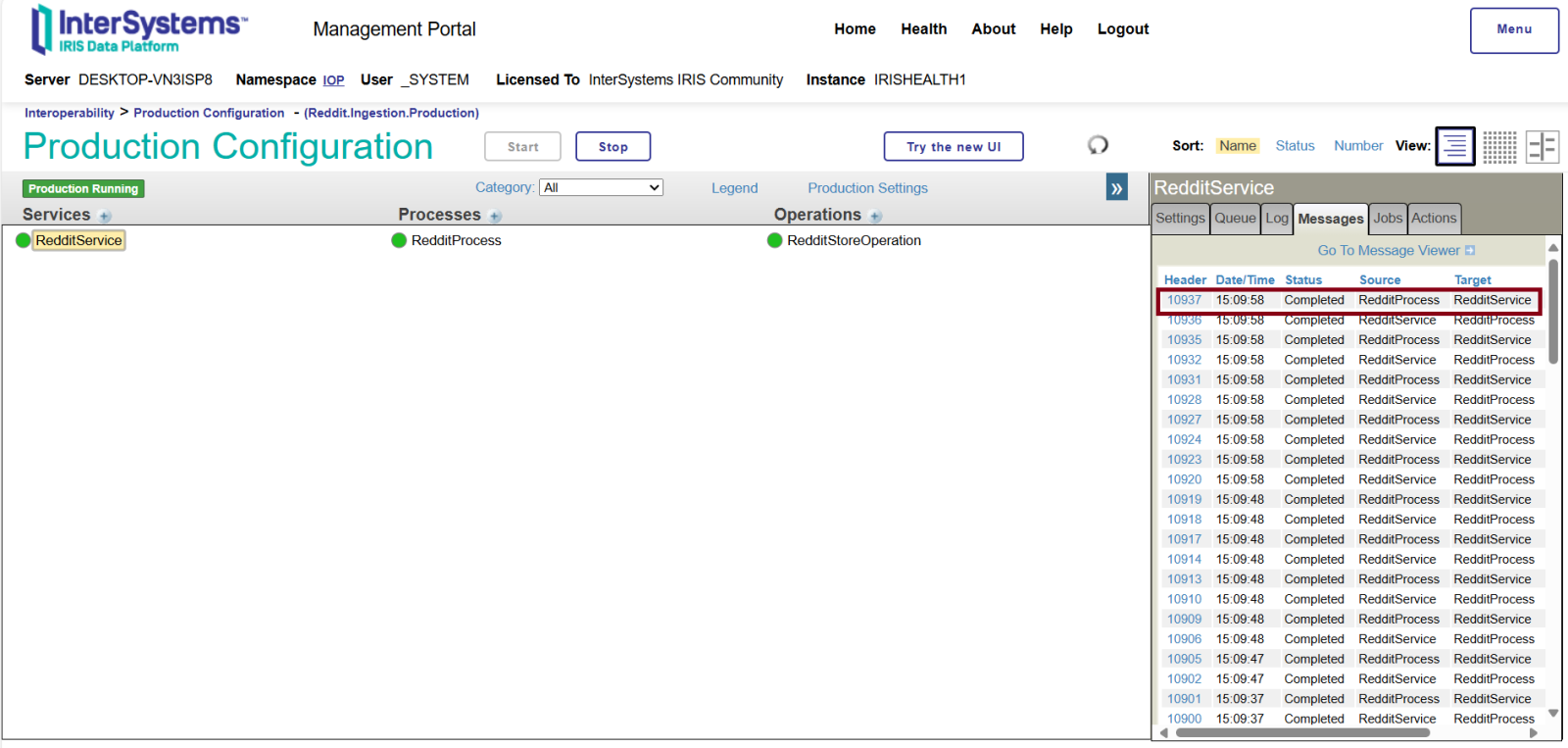
Task: Click the horizontal scrollbar in messages list
Action: [1346, 732]
